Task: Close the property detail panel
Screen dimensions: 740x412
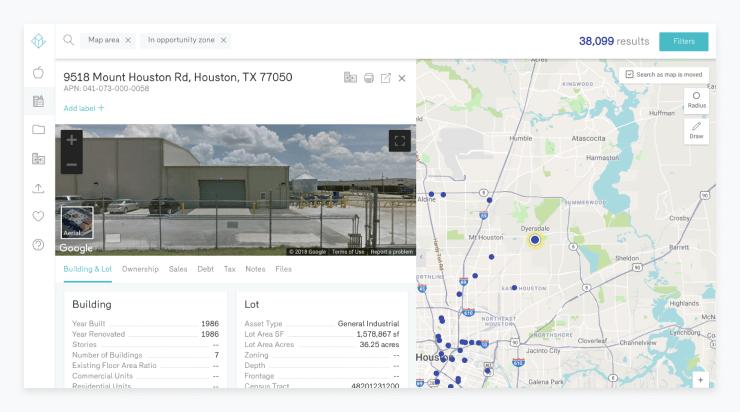Action: 402,78
